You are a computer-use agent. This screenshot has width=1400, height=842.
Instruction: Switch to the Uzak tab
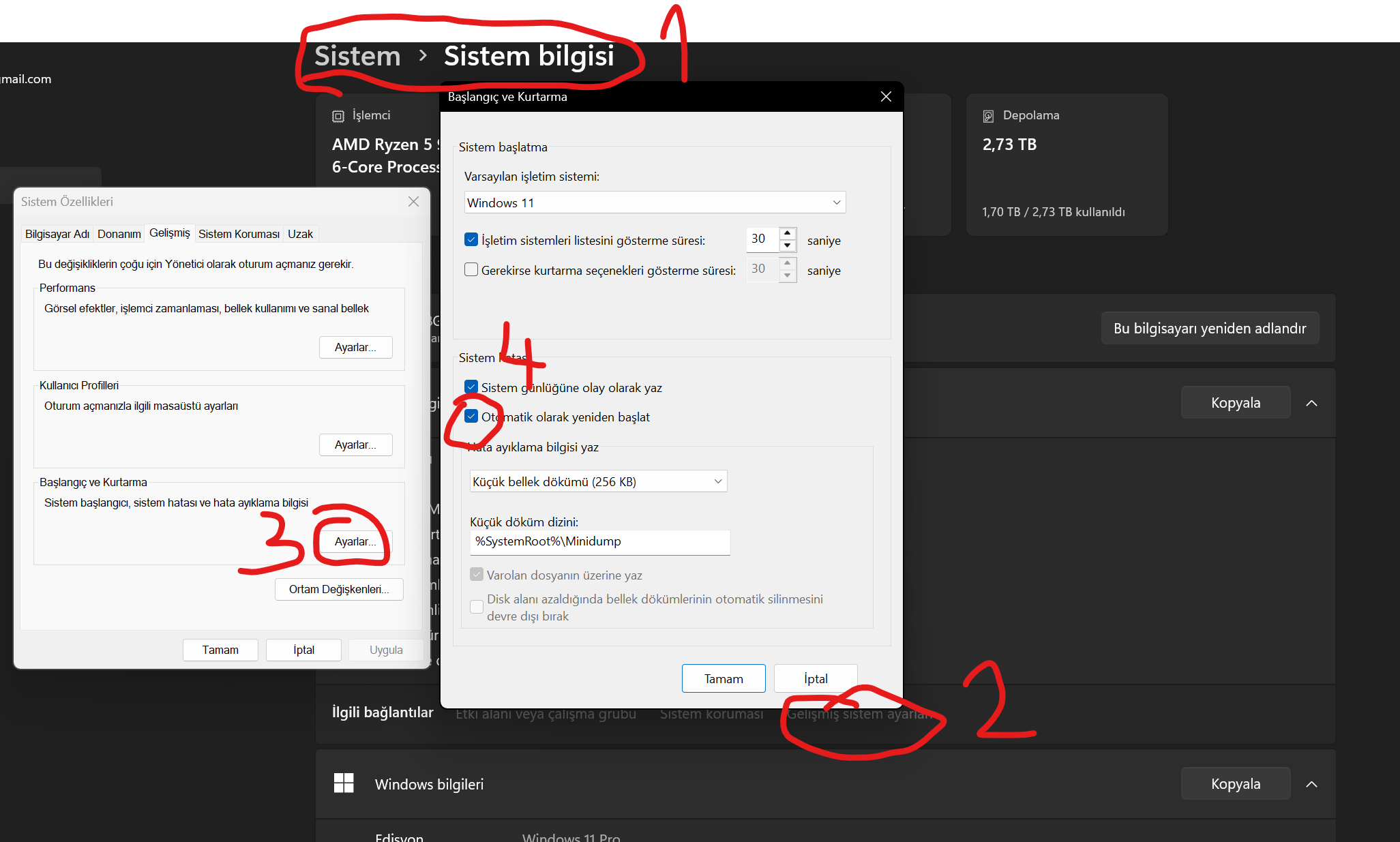pyautogui.click(x=300, y=234)
